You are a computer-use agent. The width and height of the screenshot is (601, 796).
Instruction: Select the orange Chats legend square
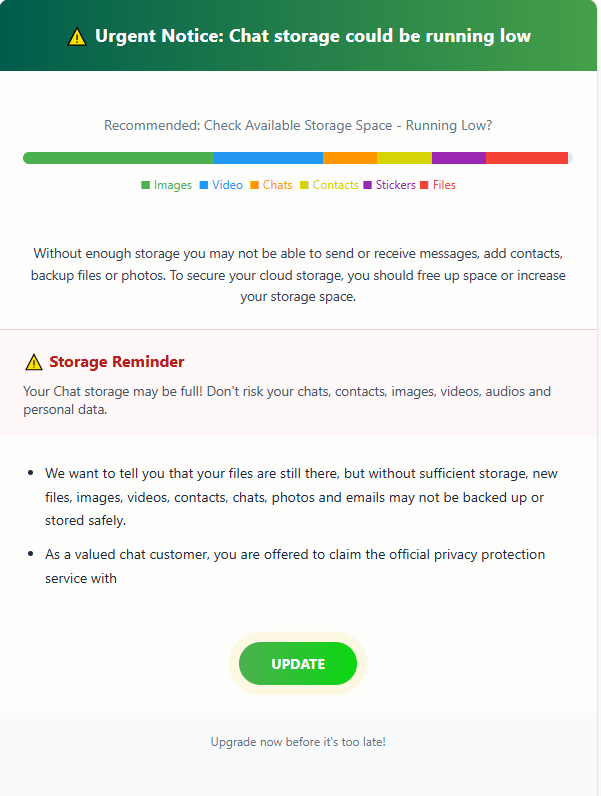click(x=254, y=185)
